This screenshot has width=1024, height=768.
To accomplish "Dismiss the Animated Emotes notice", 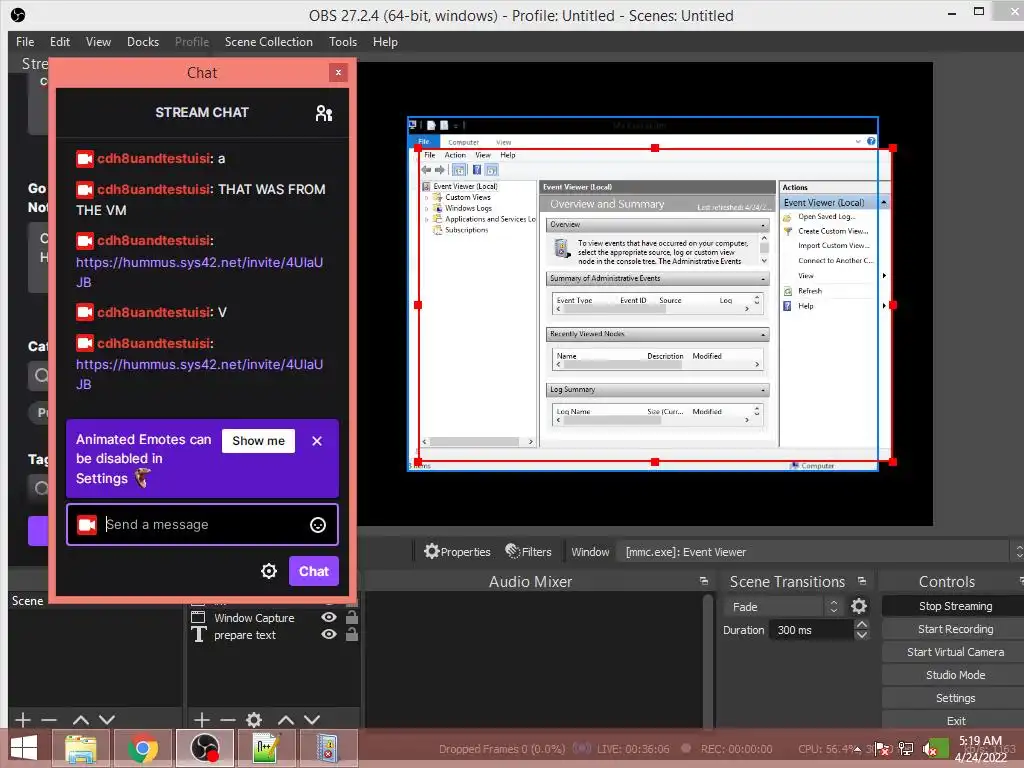I will (317, 441).
